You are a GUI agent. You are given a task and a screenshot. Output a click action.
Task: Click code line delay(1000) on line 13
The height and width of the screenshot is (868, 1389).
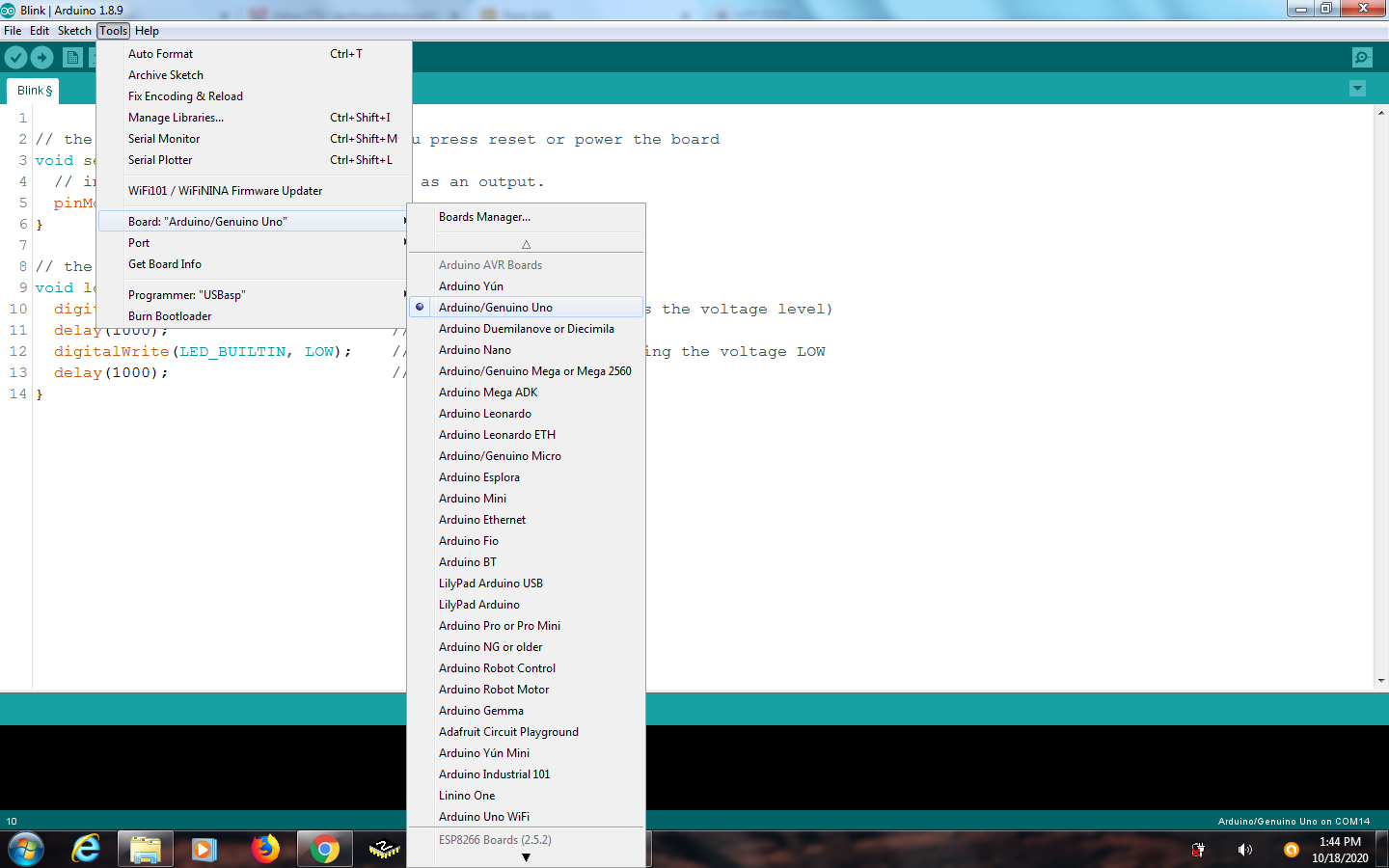click(111, 372)
